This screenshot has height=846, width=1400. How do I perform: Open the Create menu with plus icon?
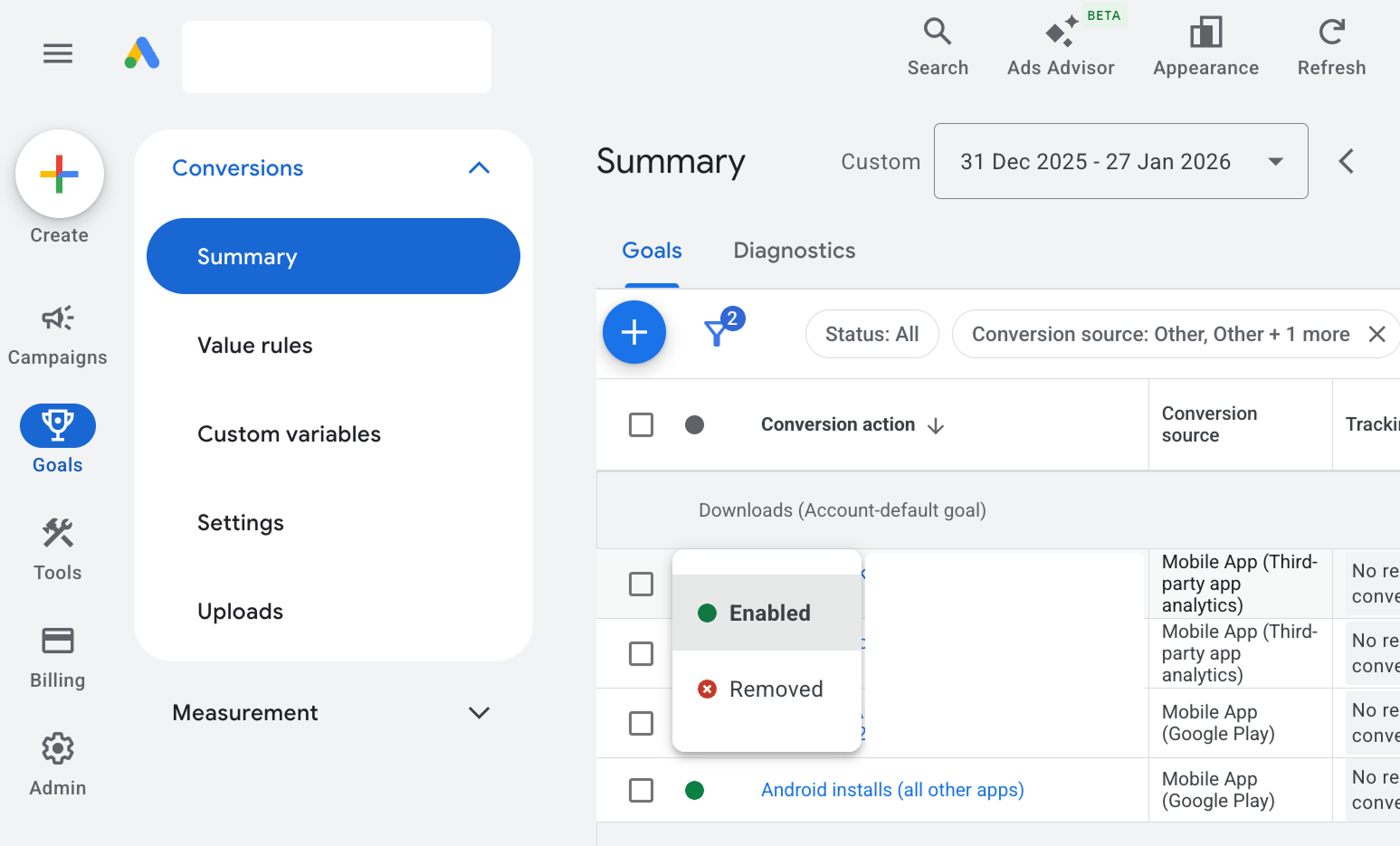pos(58,174)
